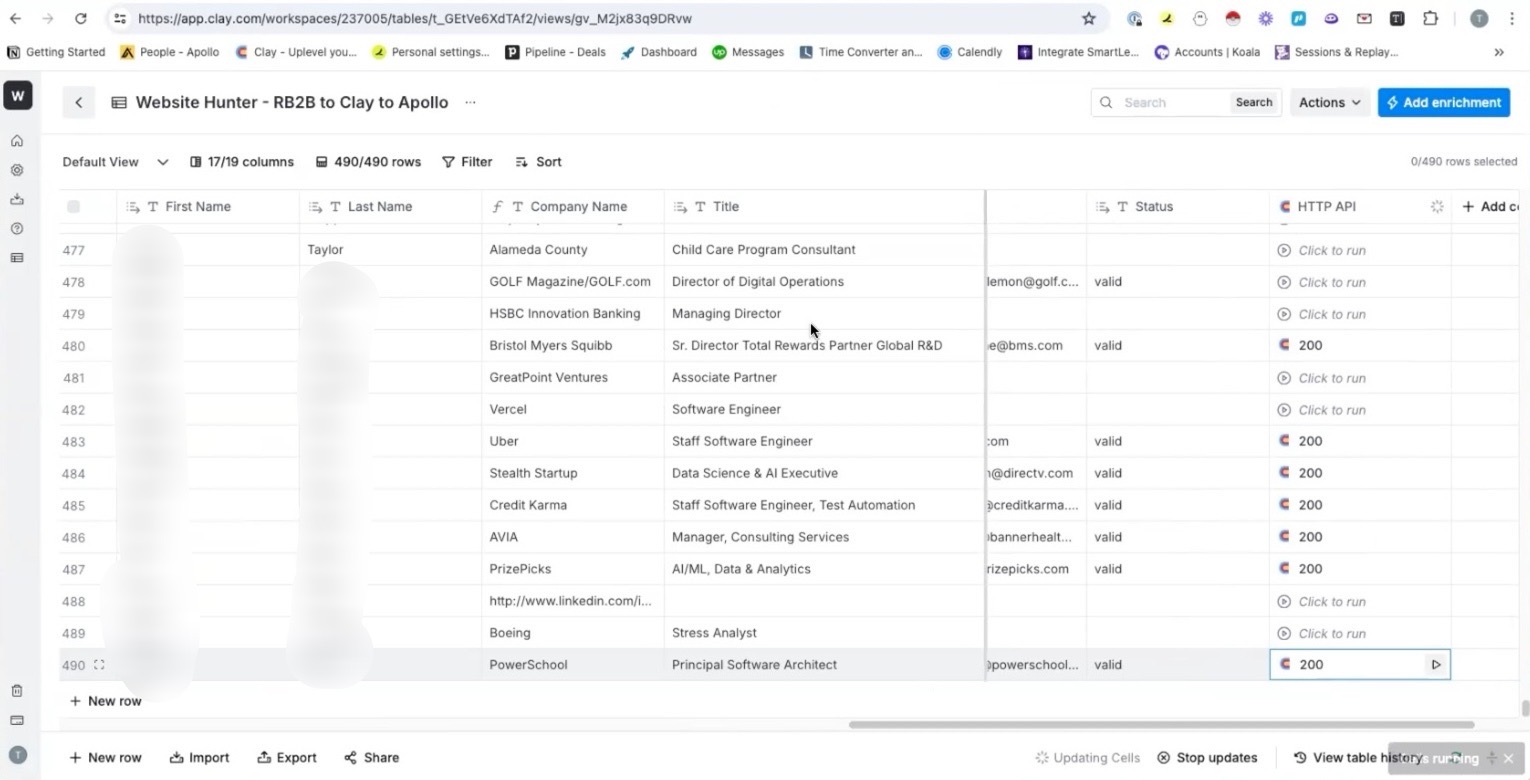Image resolution: width=1530 pixels, height=780 pixels.
Task: Navigate back in the browser
Action: (15, 18)
